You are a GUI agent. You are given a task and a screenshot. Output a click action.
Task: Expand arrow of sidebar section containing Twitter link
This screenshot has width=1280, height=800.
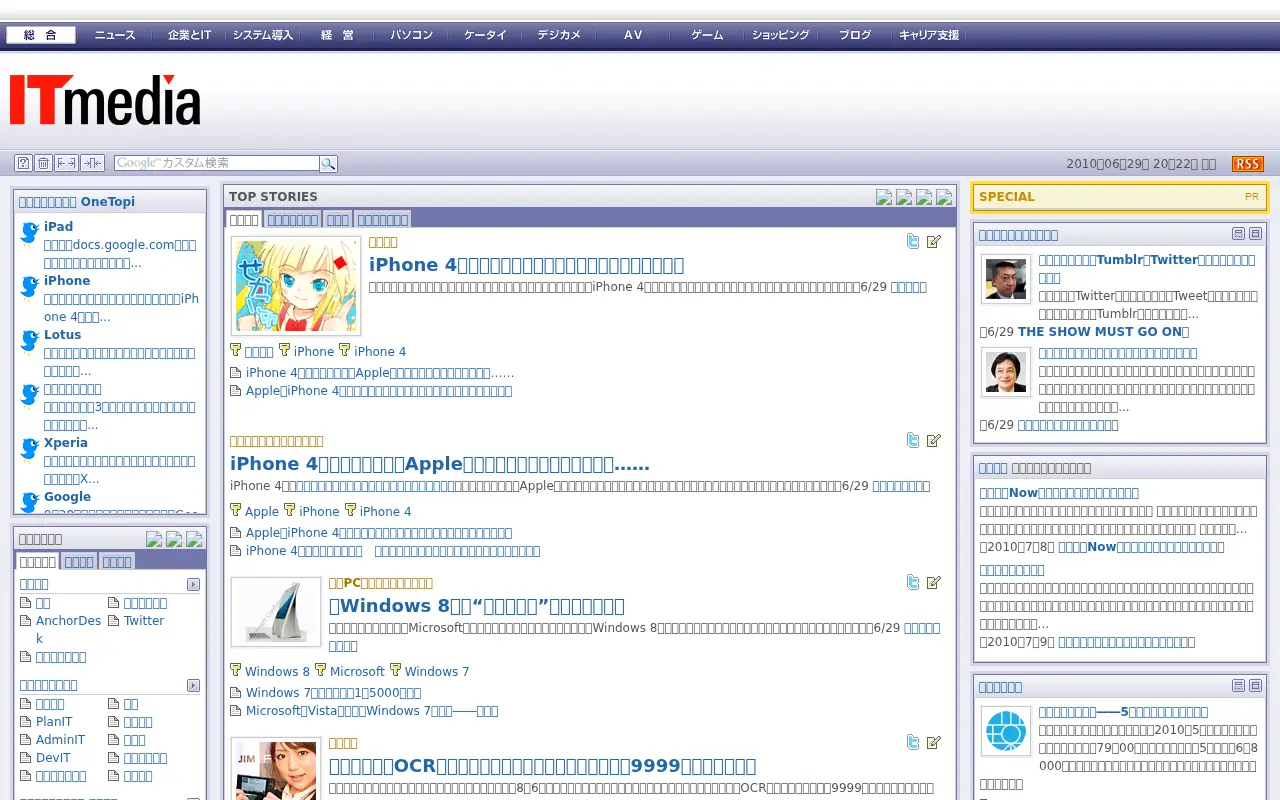[193, 584]
